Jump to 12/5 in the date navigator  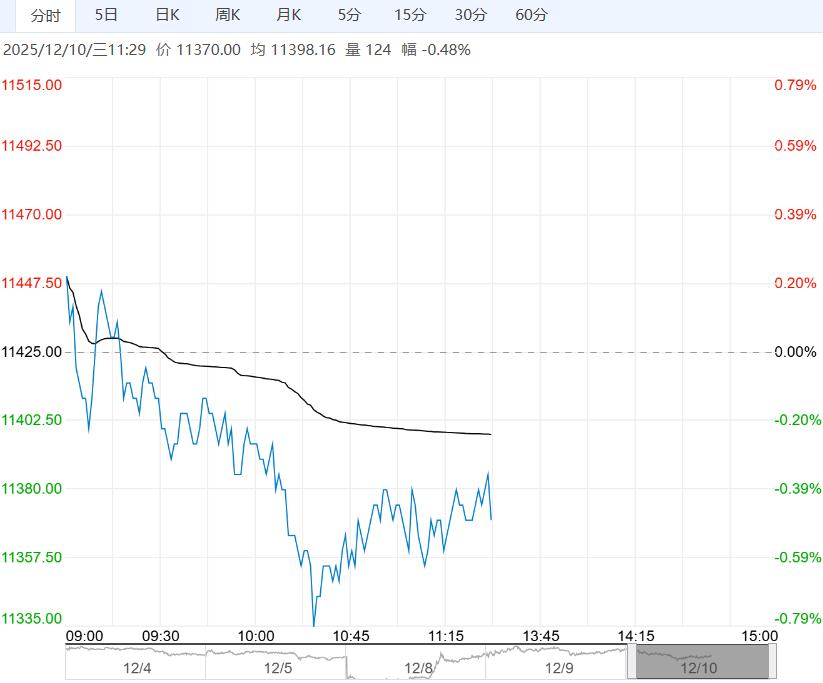coord(277,664)
